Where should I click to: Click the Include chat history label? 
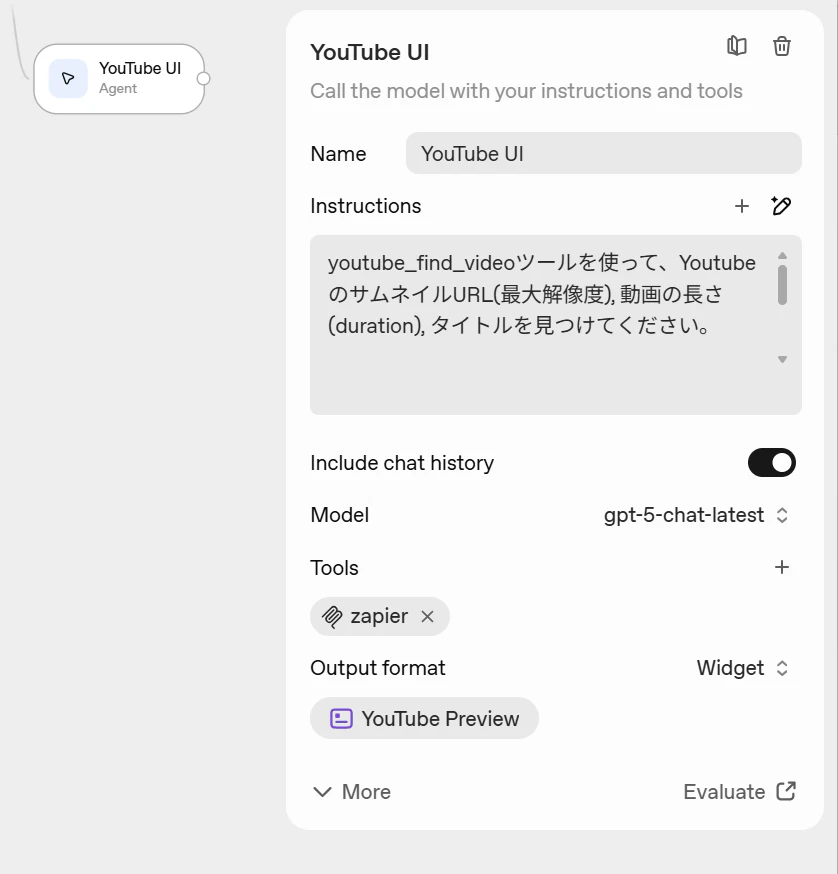[x=402, y=463]
